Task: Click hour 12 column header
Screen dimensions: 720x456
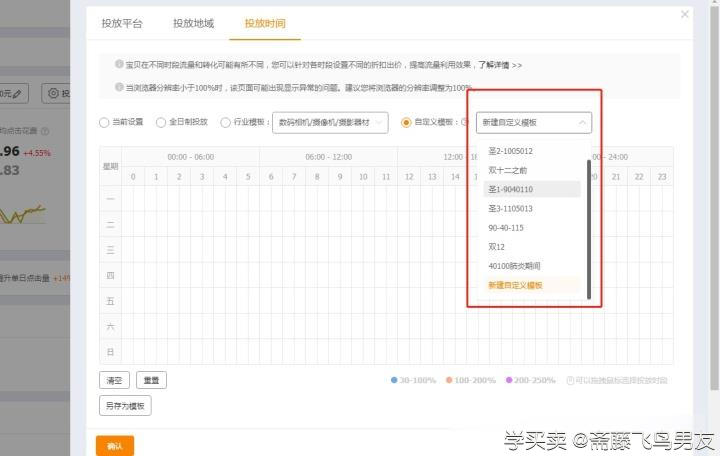Action: tap(409, 177)
